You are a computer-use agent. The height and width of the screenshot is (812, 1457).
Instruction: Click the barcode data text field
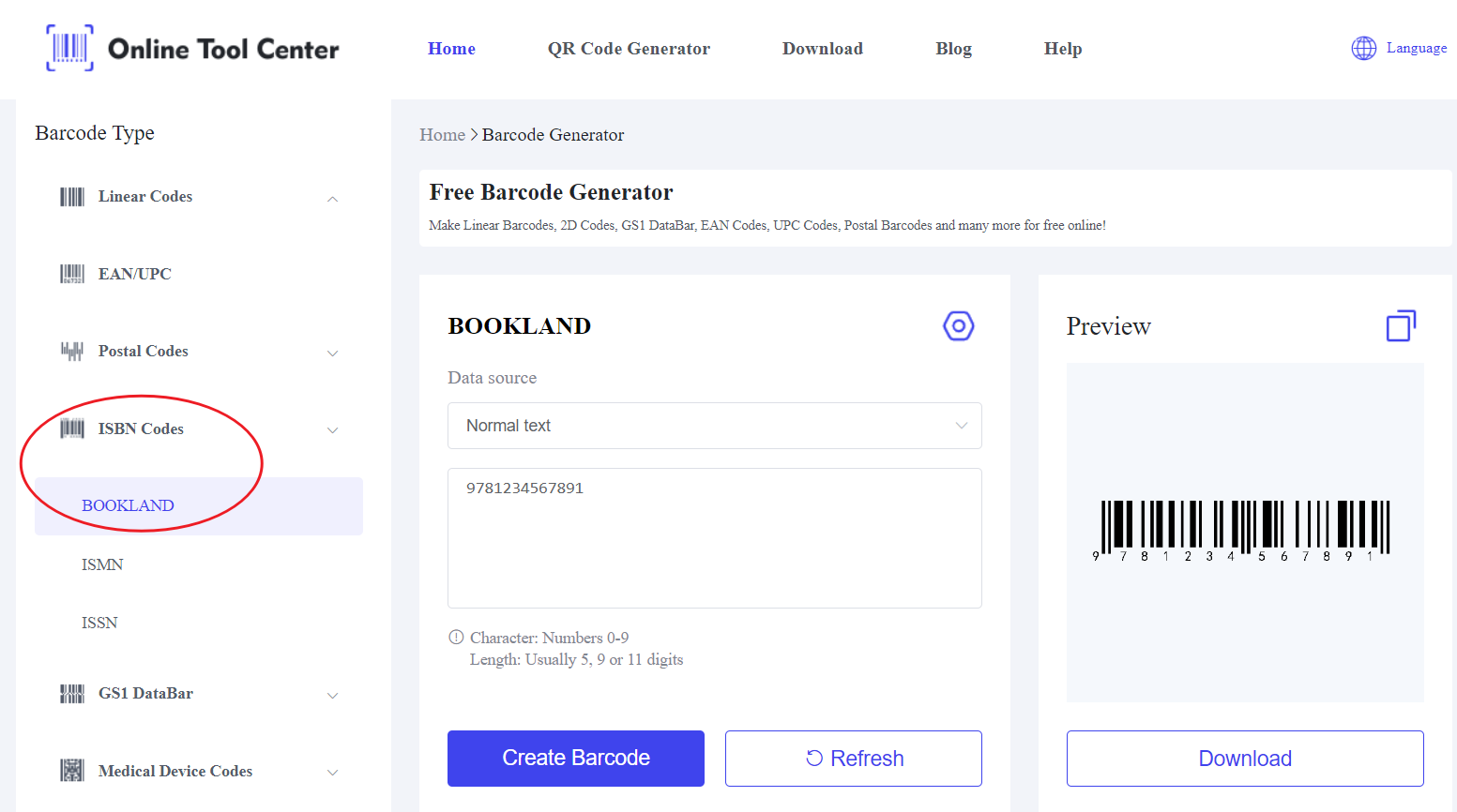[x=714, y=538]
